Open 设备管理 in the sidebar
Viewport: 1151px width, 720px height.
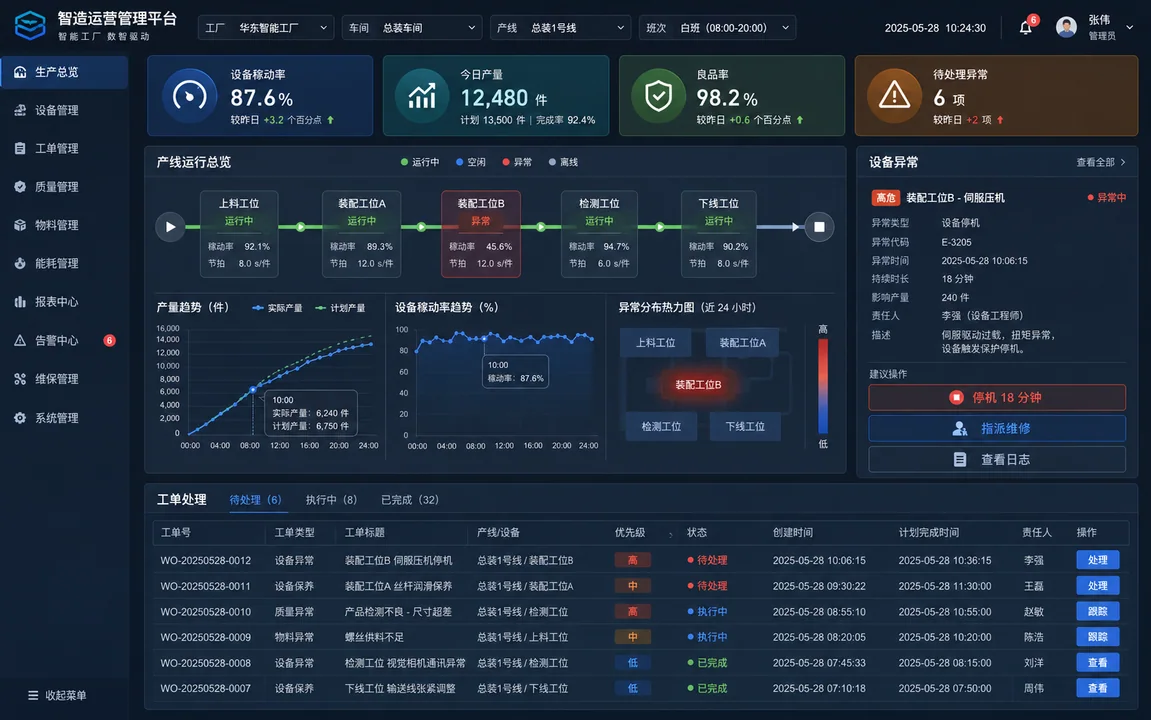pyautogui.click(x=64, y=110)
